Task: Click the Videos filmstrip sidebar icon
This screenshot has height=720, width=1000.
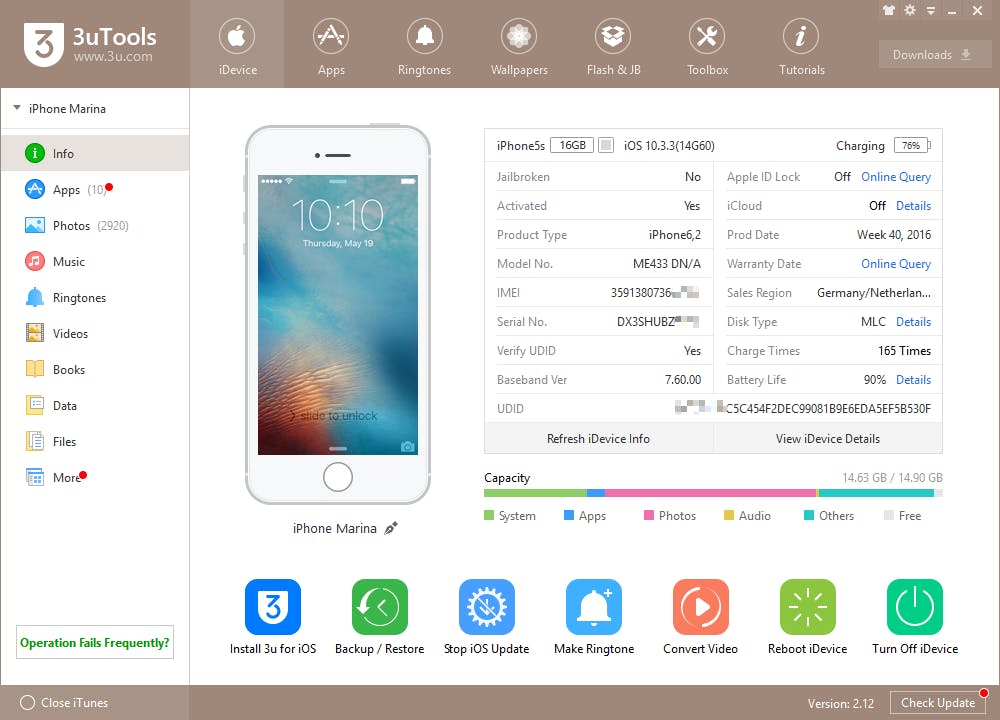Action: coord(34,333)
